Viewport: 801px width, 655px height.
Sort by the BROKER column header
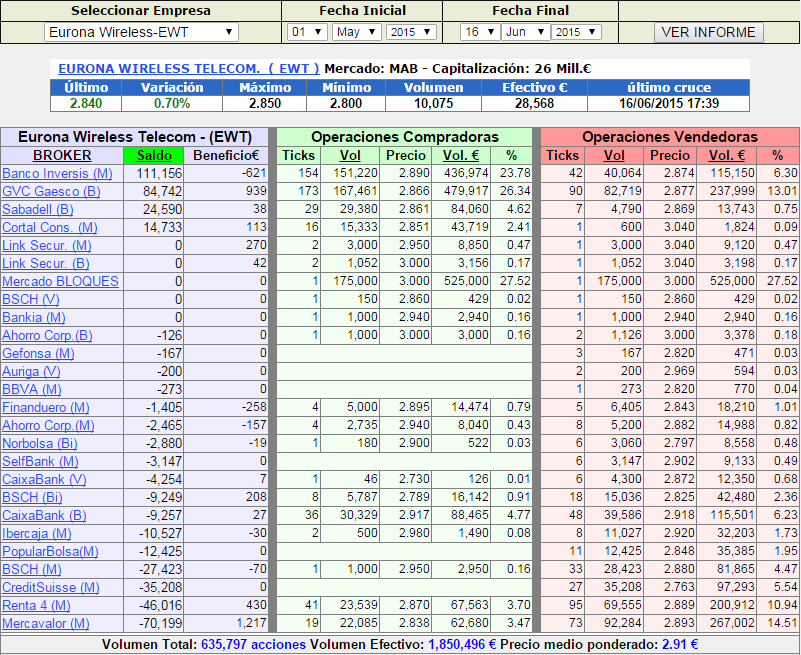click(x=62, y=155)
